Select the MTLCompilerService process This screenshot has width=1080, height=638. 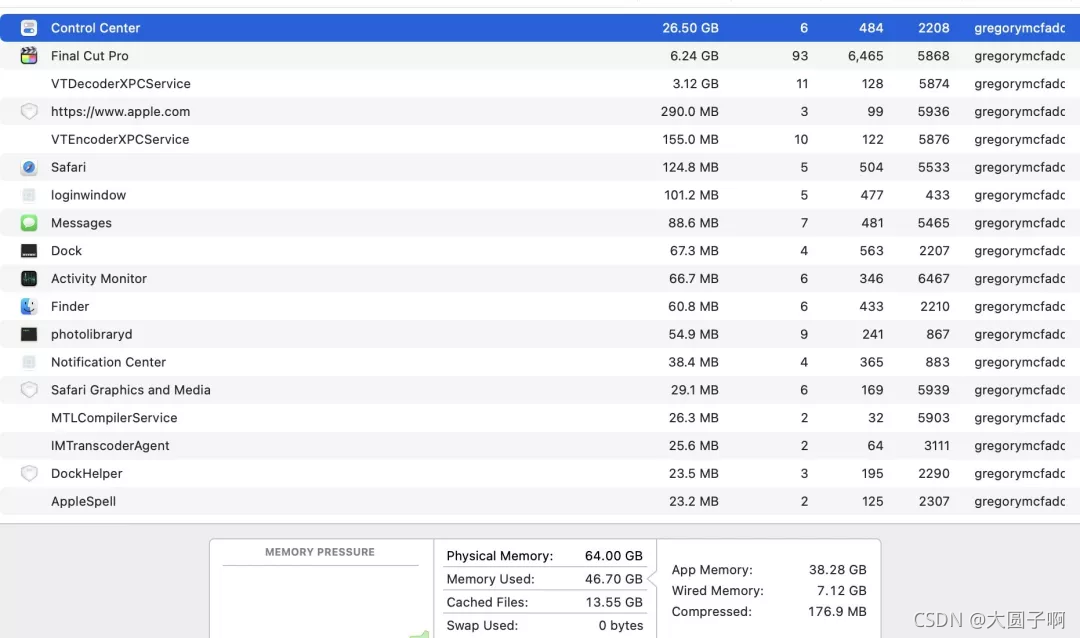[x=114, y=418]
